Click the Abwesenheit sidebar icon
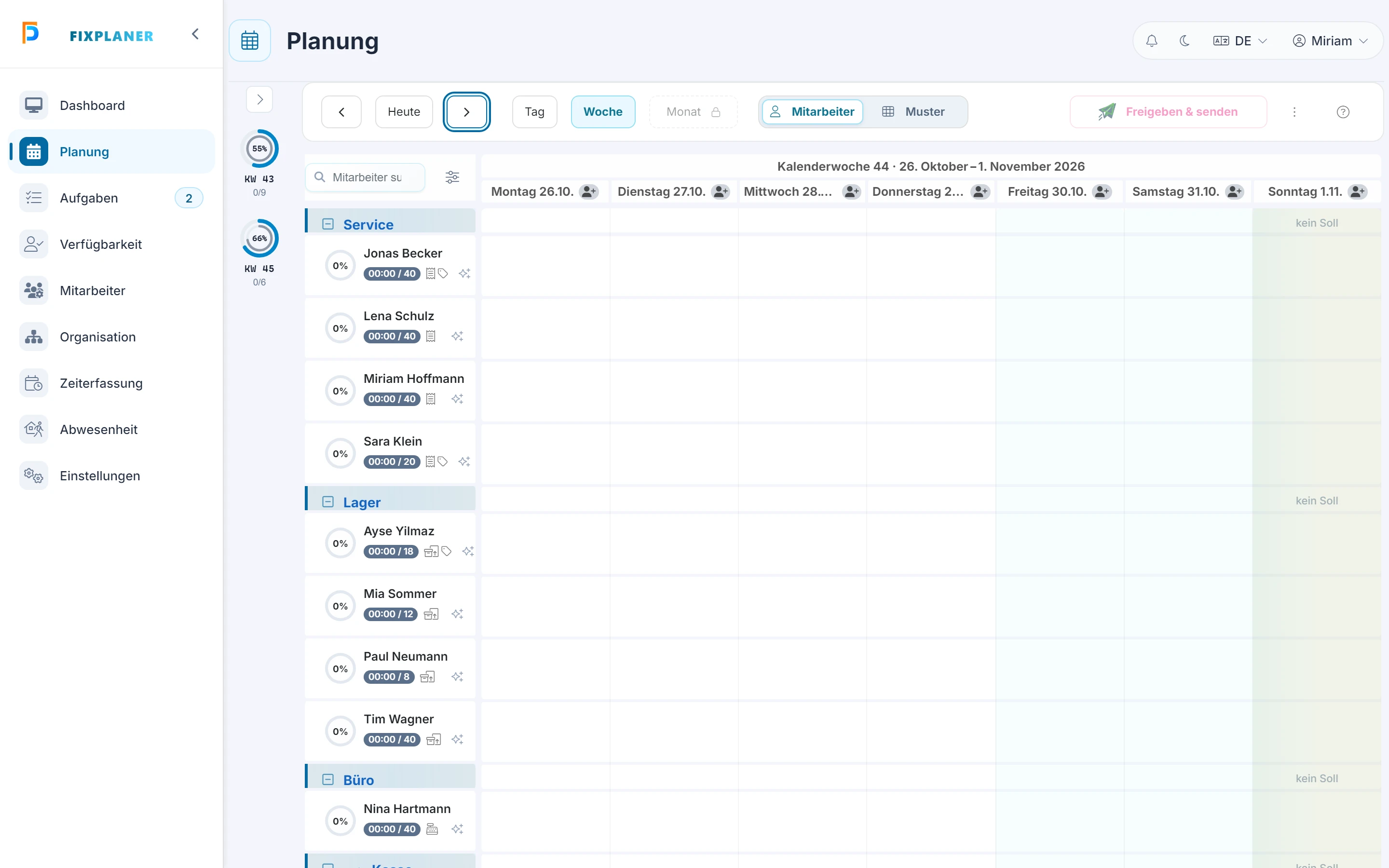1389x868 pixels. pos(33,429)
